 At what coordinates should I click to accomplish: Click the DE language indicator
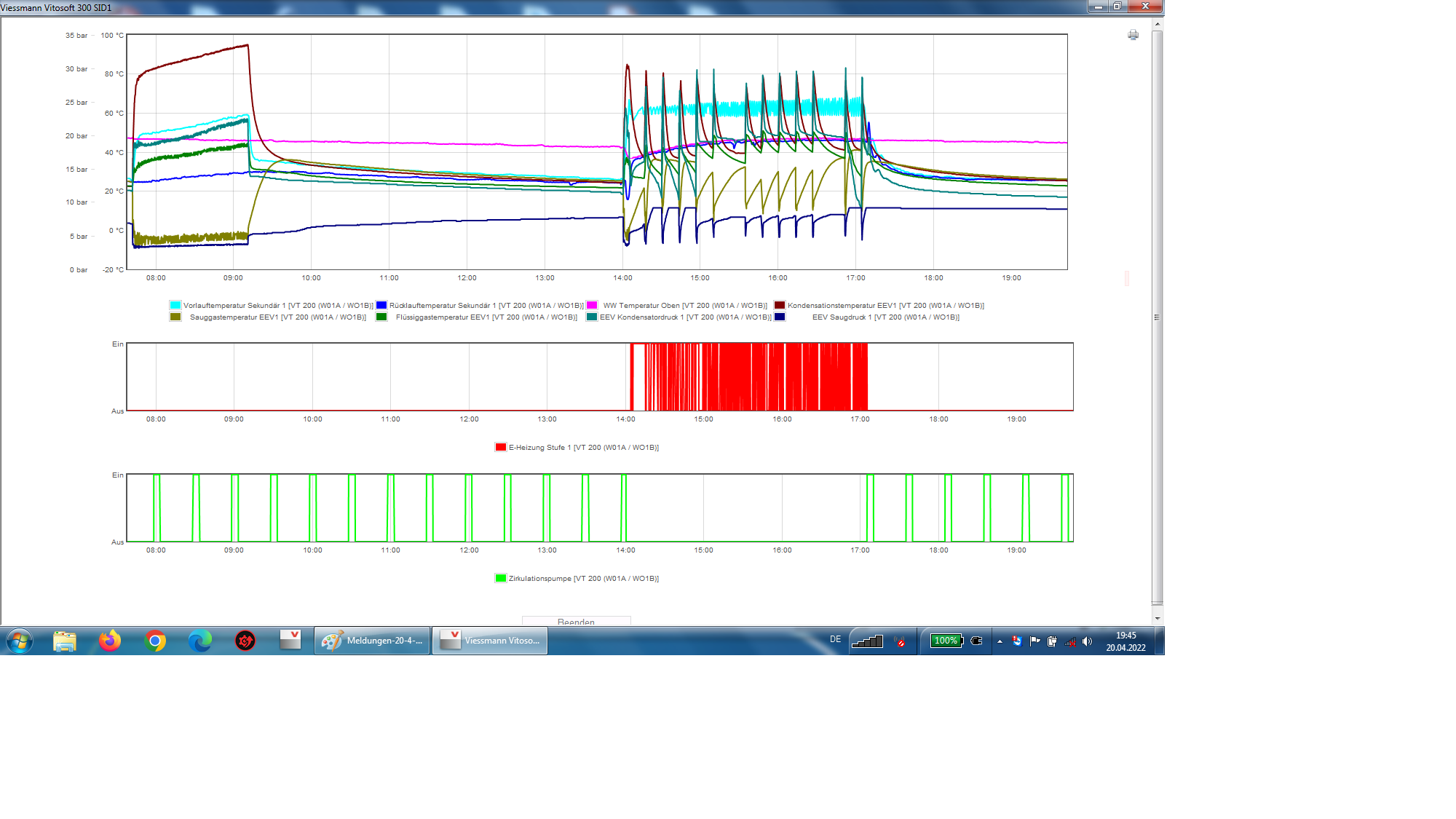coord(835,639)
